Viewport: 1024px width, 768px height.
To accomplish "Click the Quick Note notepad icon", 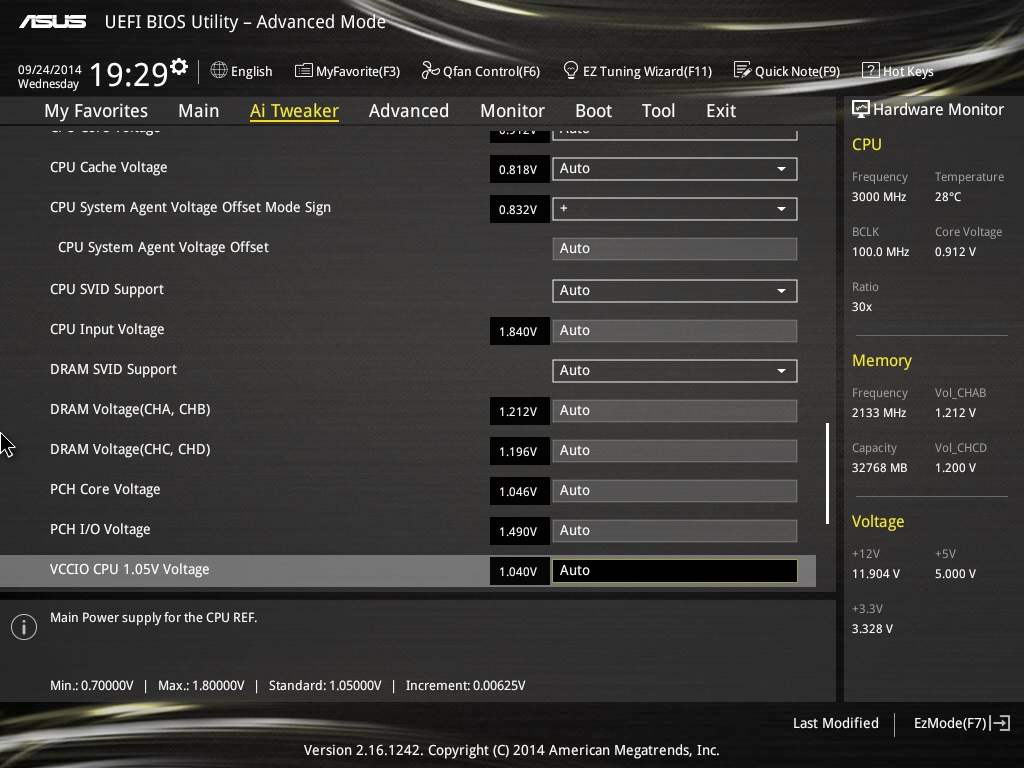I will 742,70.
